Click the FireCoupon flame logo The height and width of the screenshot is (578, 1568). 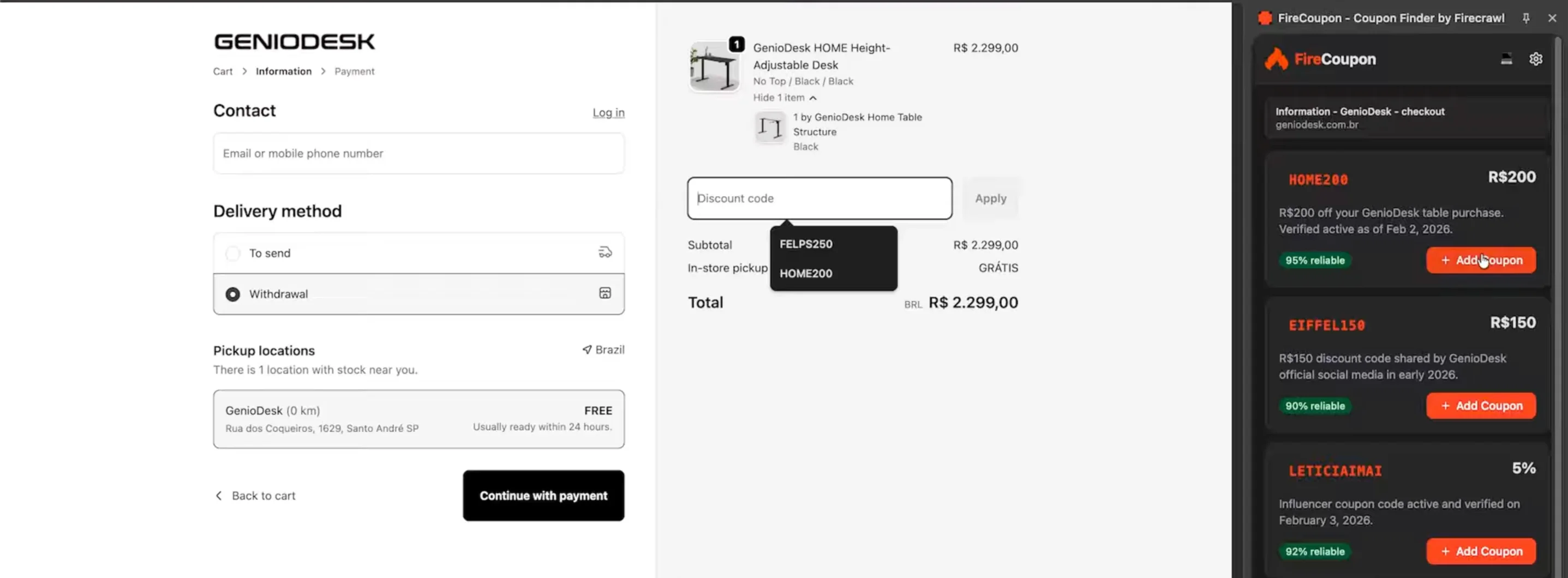[1277, 59]
